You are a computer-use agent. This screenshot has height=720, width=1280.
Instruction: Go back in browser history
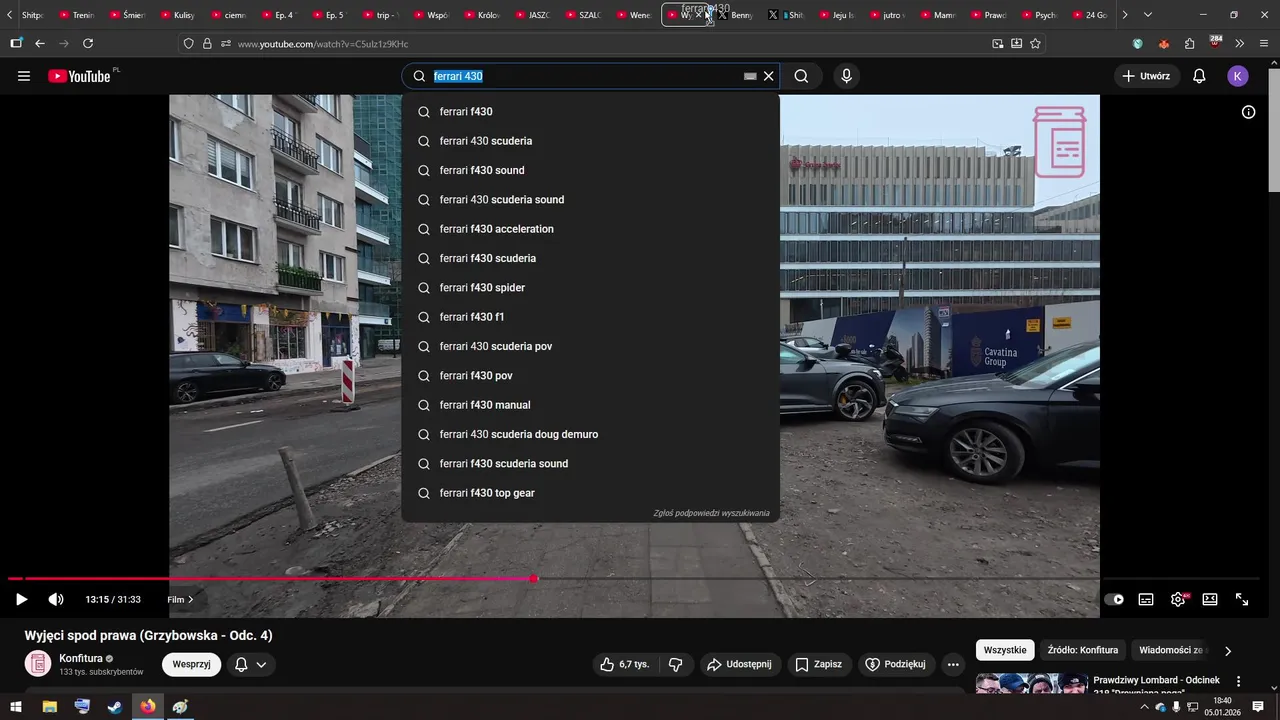tap(40, 44)
